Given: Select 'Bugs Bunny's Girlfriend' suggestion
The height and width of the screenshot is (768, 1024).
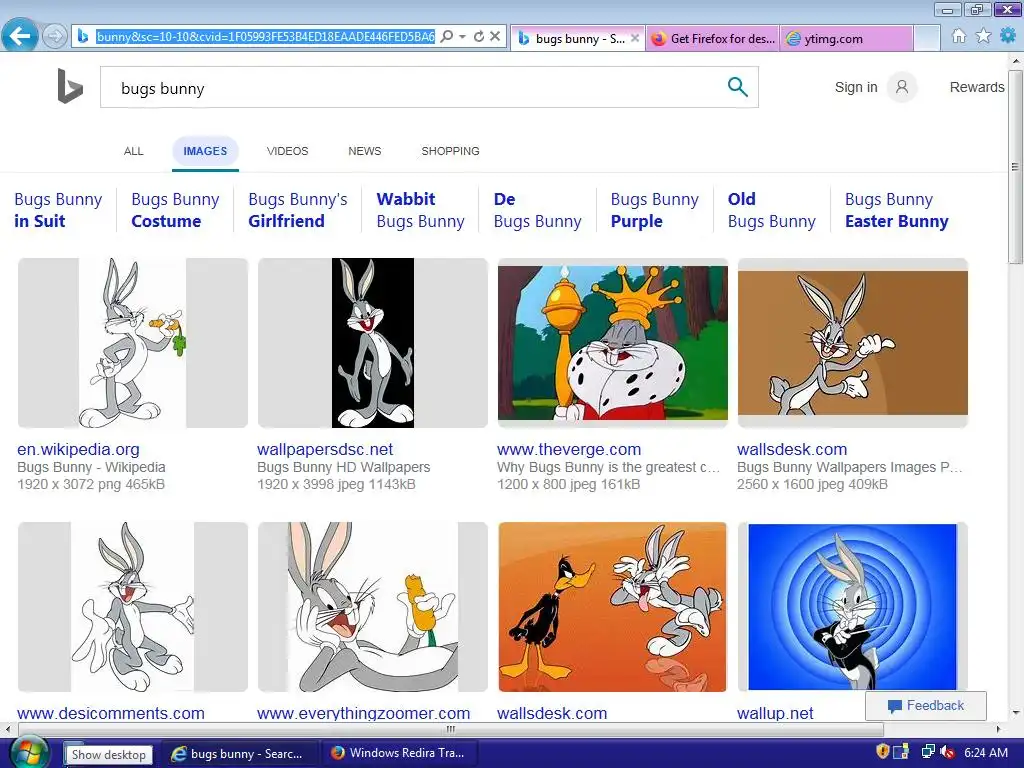Looking at the screenshot, I should [x=298, y=210].
